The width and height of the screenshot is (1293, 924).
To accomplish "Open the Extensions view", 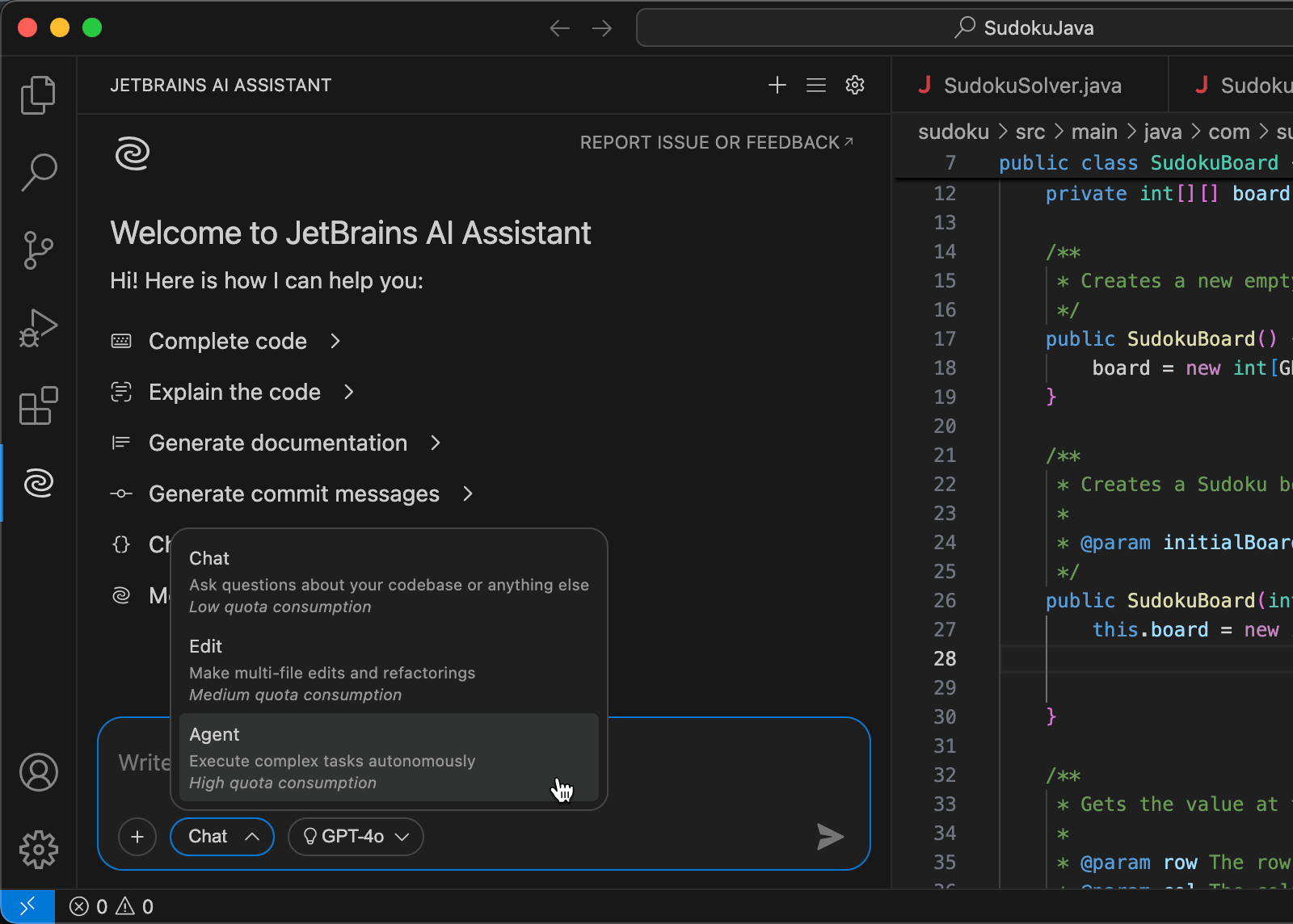I will click(38, 405).
